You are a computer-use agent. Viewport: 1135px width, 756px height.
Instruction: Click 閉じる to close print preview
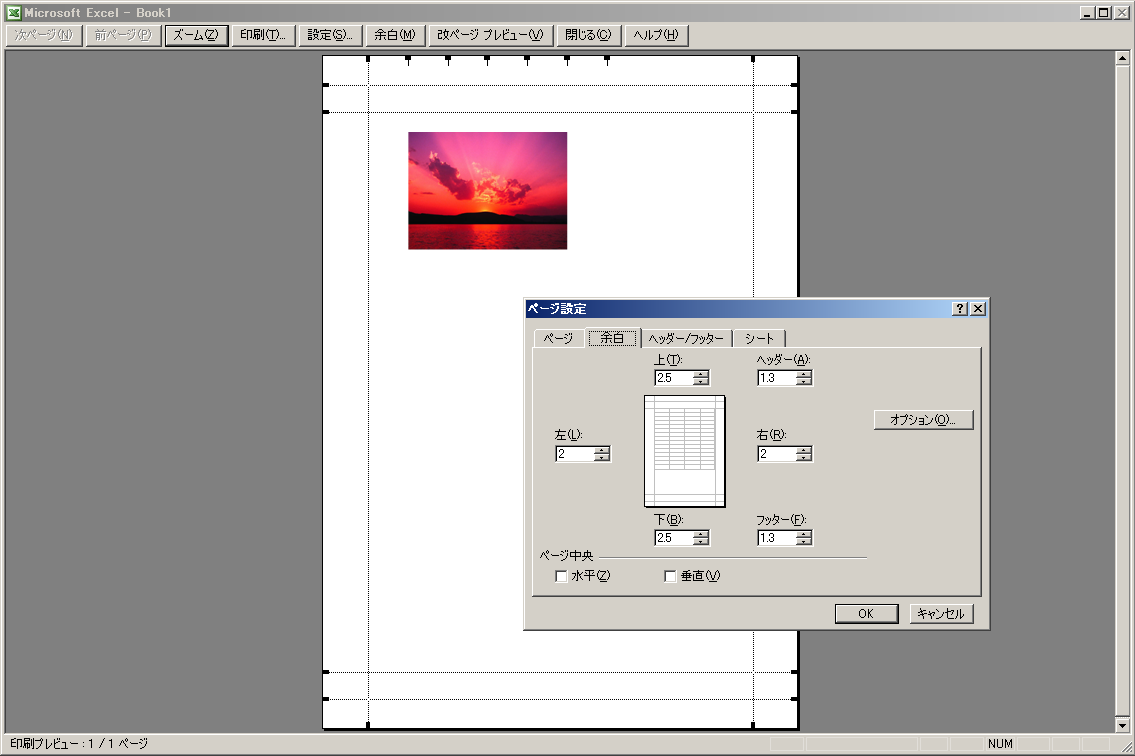(x=587, y=35)
